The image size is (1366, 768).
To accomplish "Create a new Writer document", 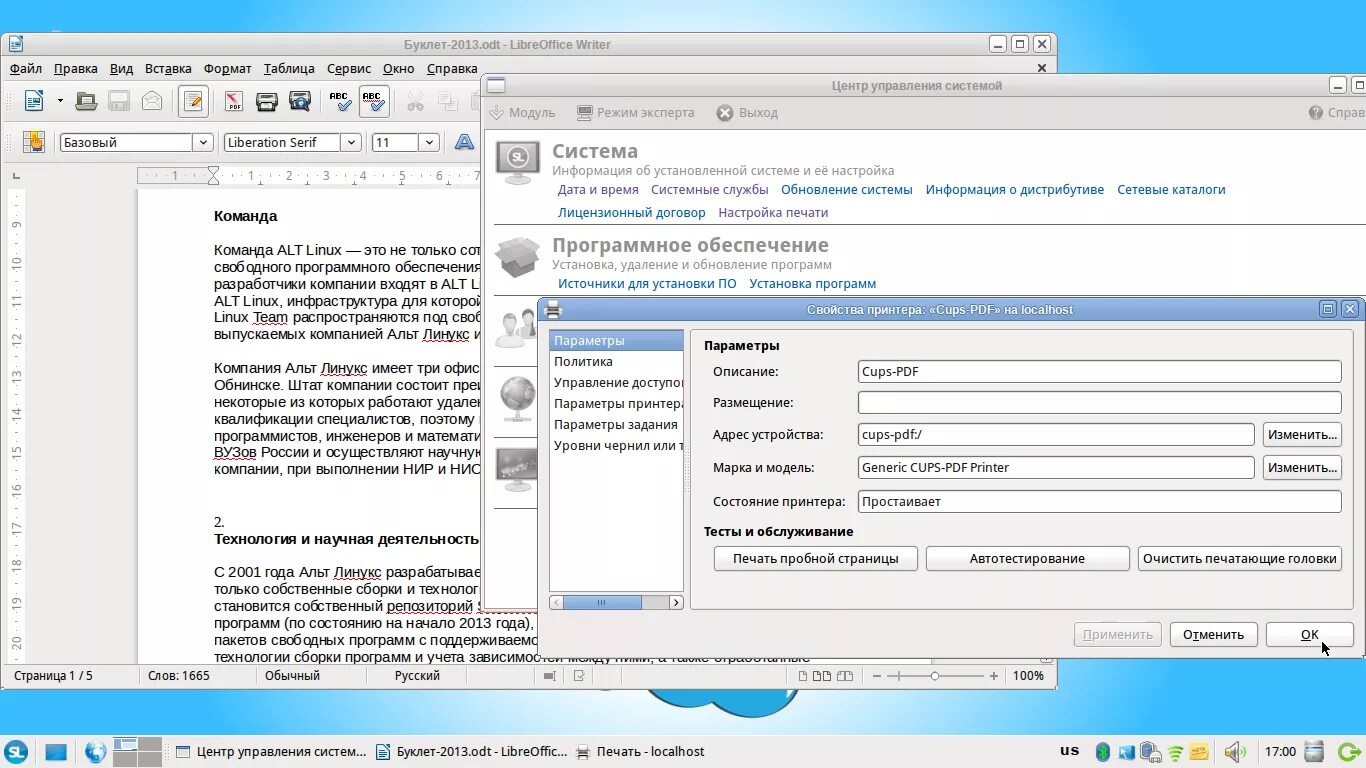I will pos(34,101).
